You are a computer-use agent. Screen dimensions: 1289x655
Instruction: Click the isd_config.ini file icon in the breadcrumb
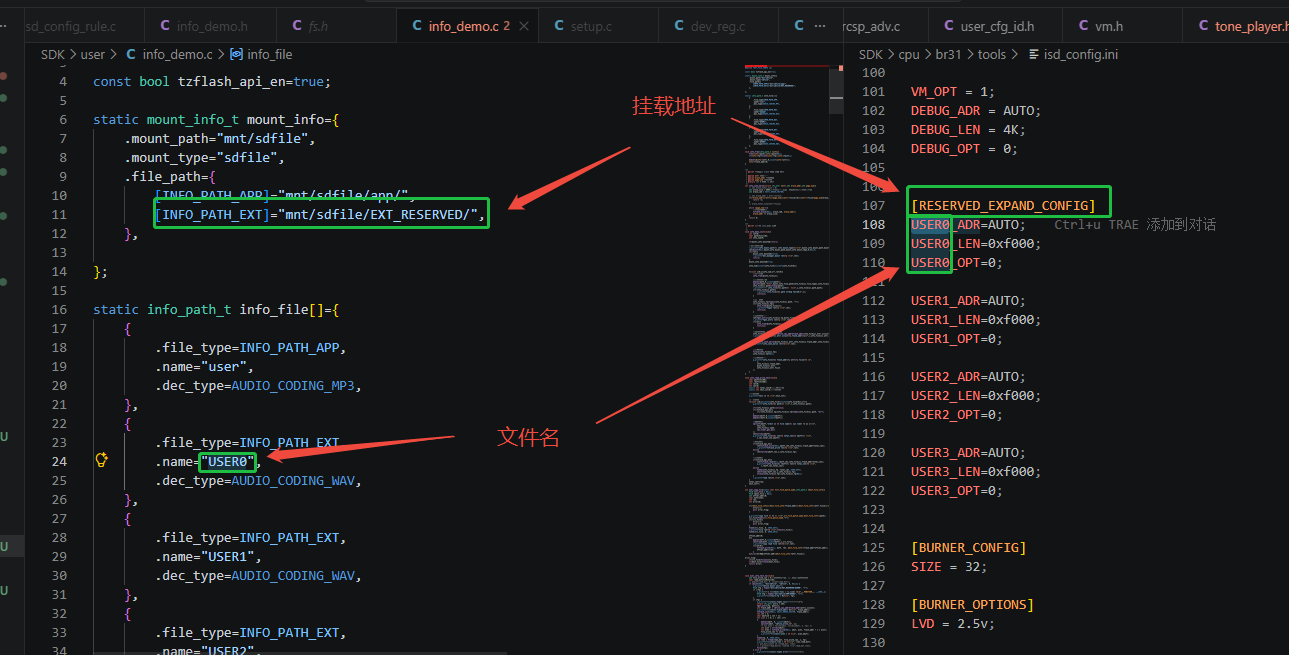(x=1034, y=54)
